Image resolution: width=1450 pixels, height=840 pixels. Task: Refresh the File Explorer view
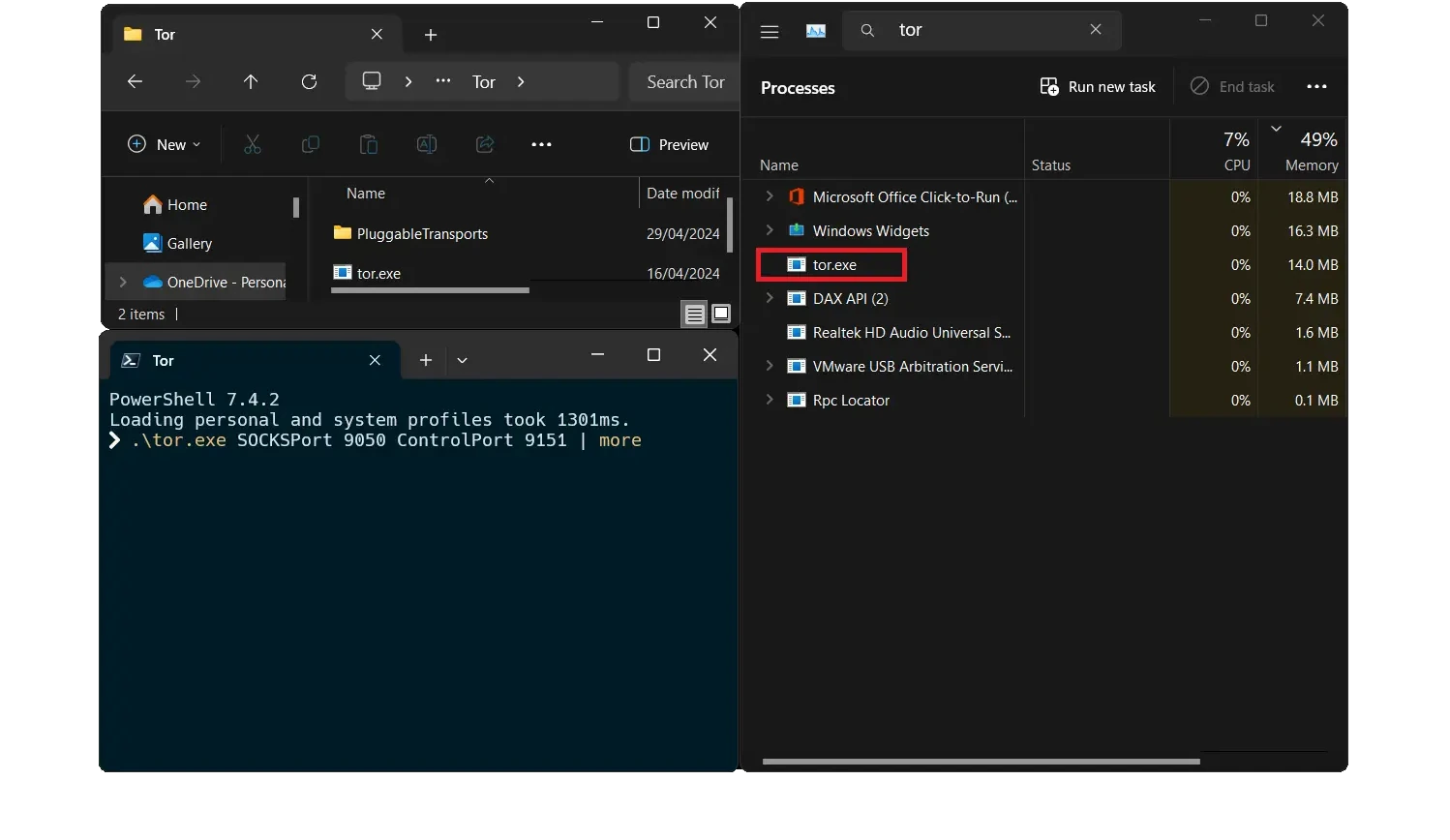pyautogui.click(x=309, y=82)
